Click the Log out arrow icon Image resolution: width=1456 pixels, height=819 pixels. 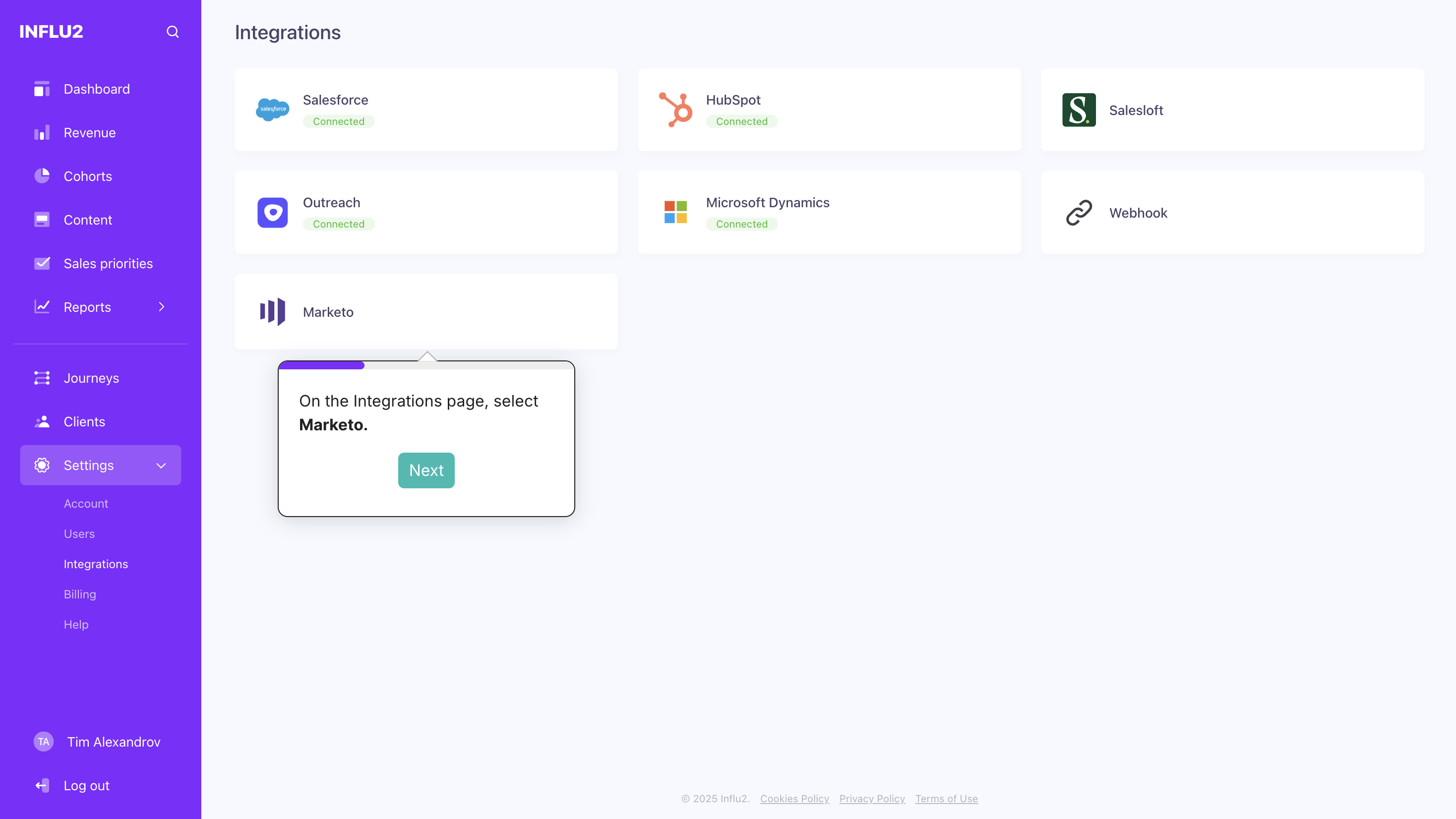coord(42,786)
